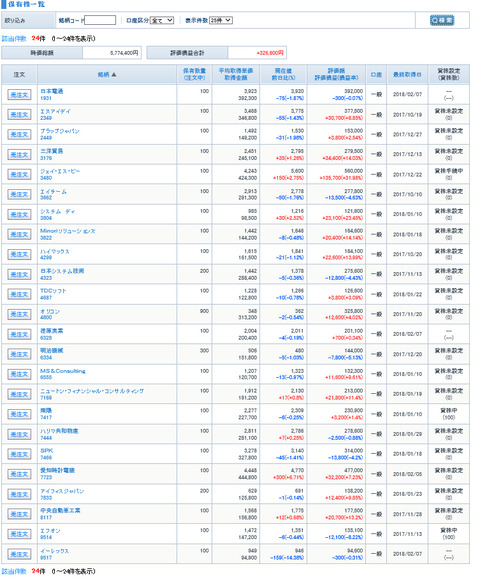Image resolution: width=480 pixels, height=578 pixels.
Task: Click the 最終取得日 column header
Action: 407,74
